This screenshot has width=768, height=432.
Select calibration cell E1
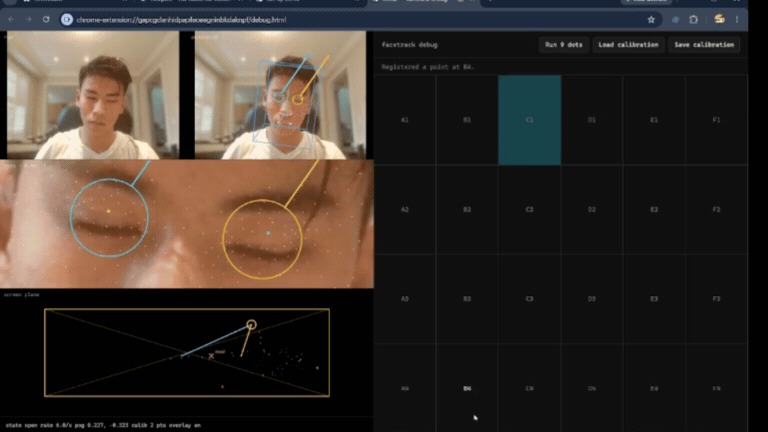[654, 120]
